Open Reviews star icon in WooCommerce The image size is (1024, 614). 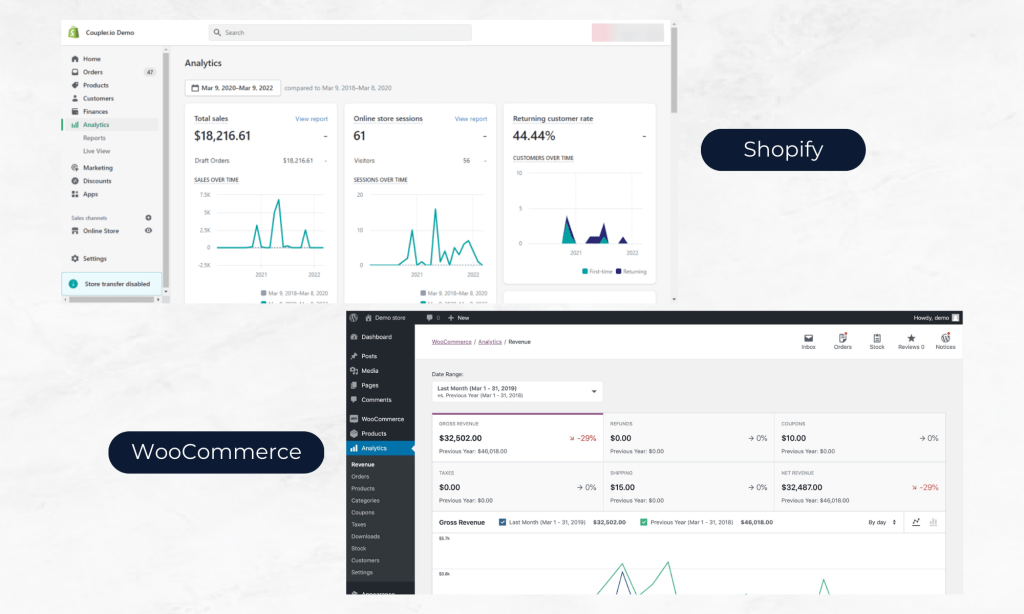pos(910,338)
